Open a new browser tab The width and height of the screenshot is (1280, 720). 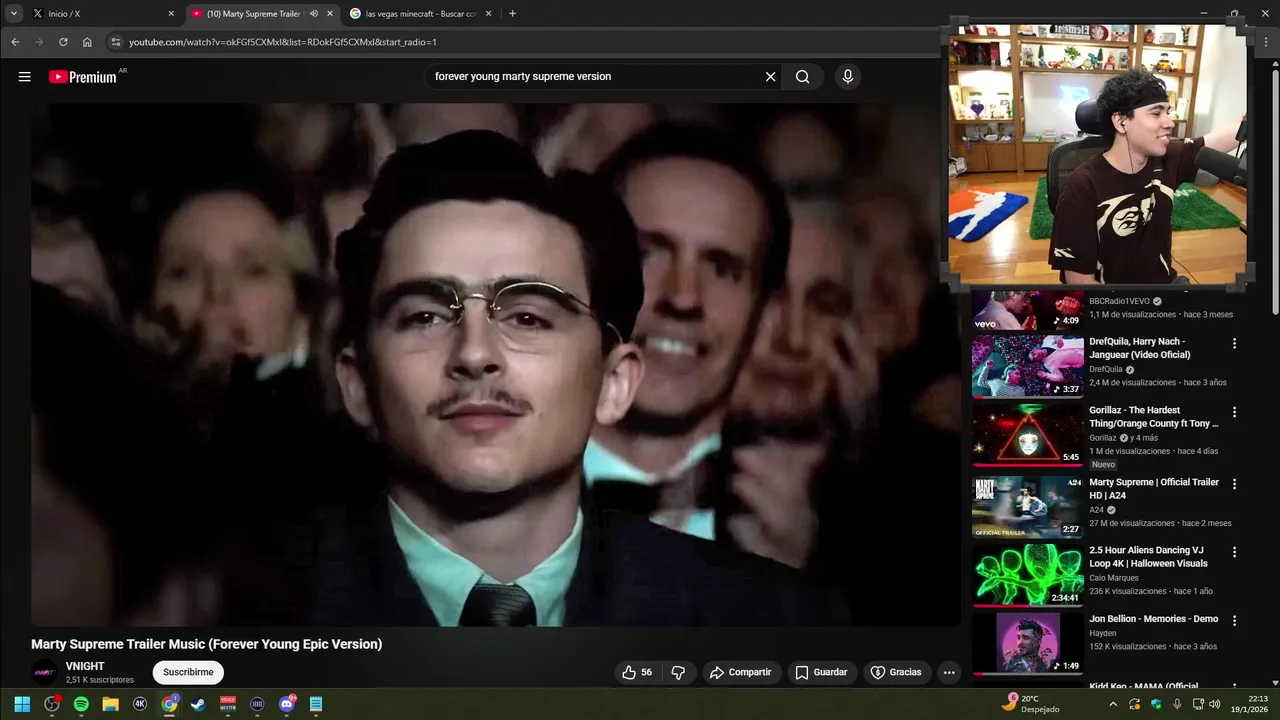[x=512, y=14]
